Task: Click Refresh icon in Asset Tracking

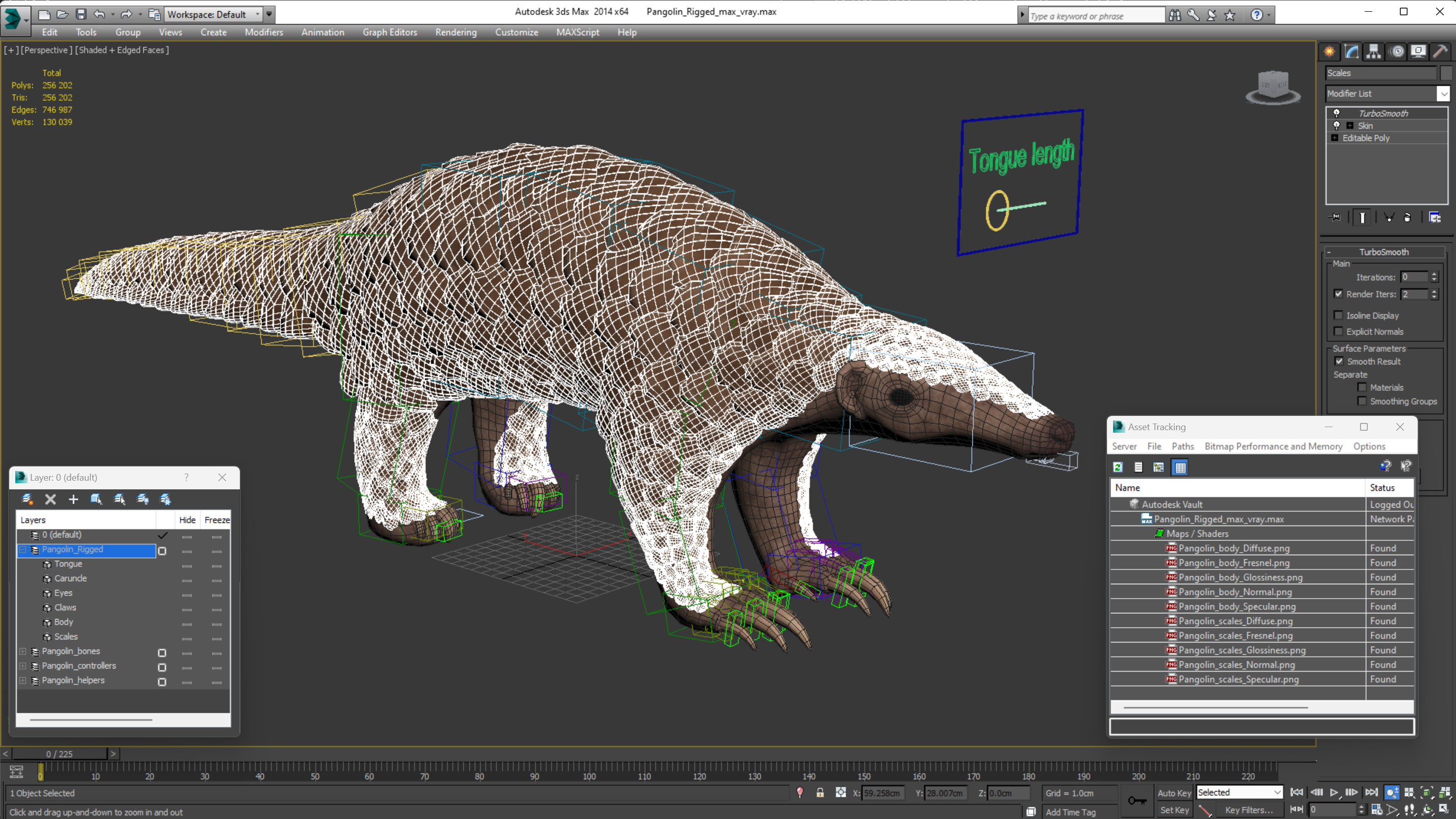Action: click(x=1118, y=467)
